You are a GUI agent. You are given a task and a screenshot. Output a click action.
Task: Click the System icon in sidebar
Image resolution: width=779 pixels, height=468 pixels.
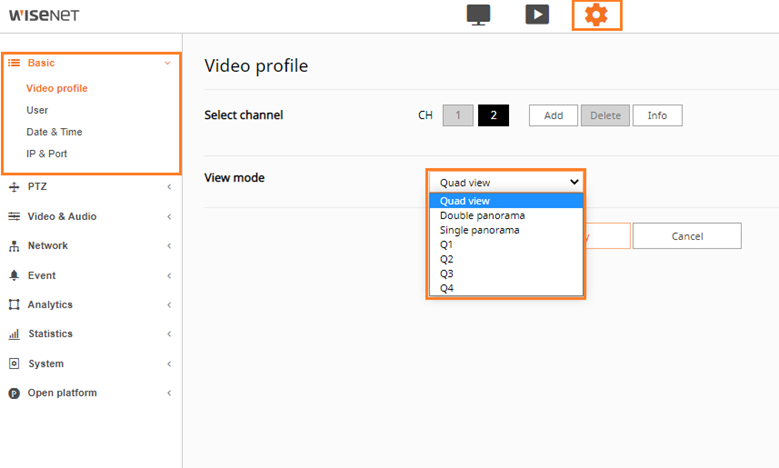tap(14, 364)
